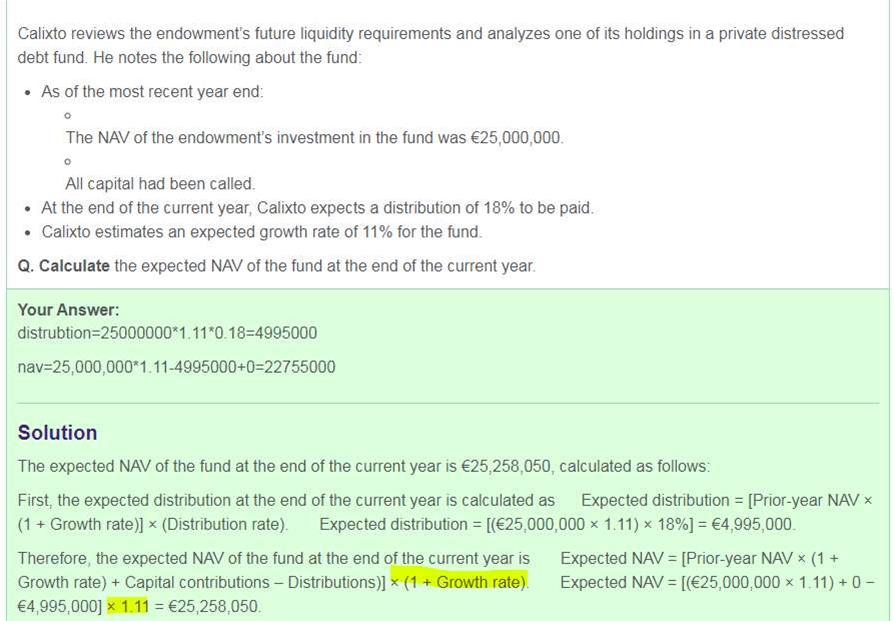
Task: Click the final "= €25,258,050." result
Action: 206,606
